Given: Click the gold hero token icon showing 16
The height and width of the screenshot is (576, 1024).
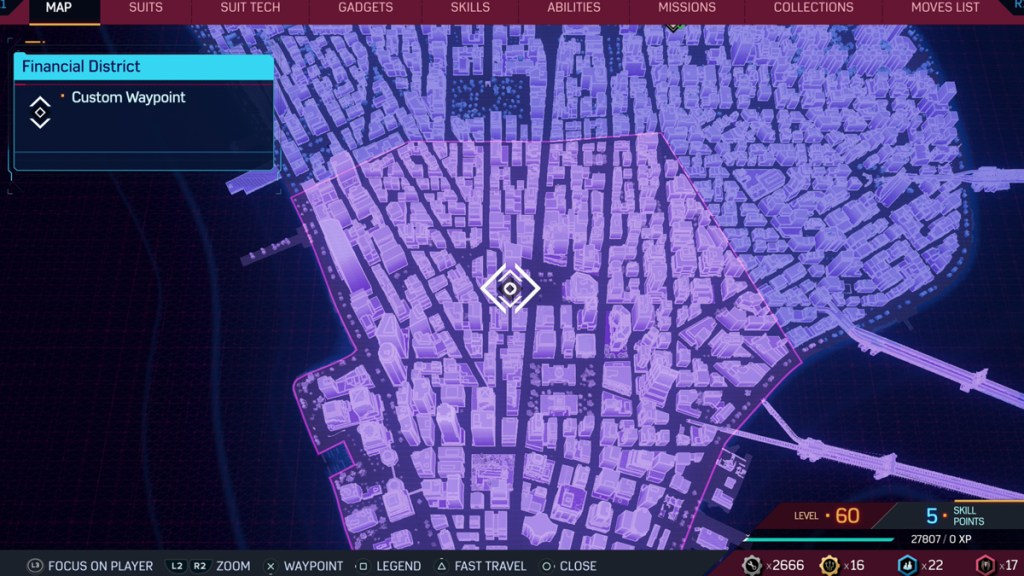Looking at the screenshot, I should coord(830,565).
